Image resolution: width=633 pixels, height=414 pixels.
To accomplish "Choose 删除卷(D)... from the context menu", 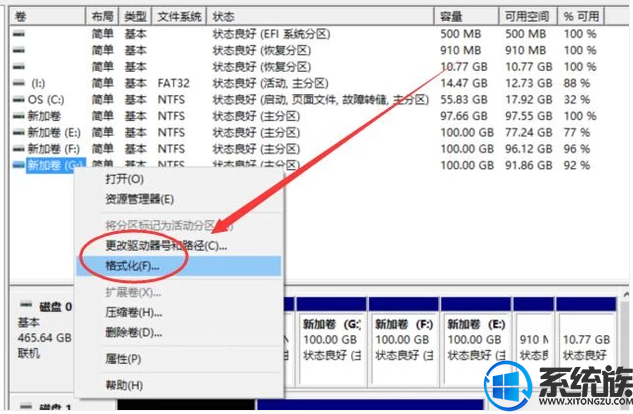I will click(133, 332).
